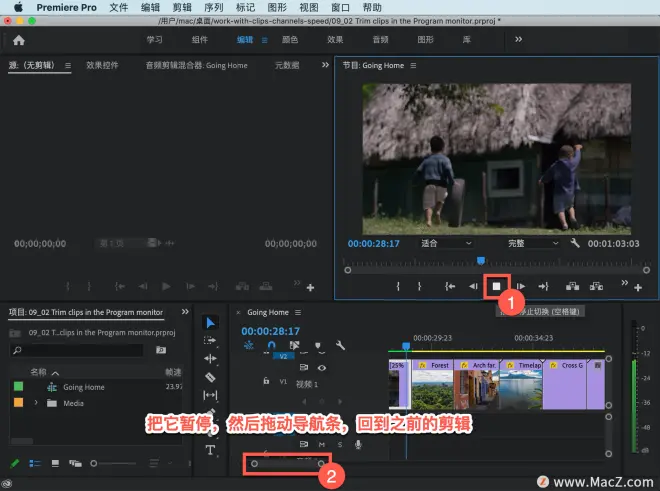Open the Going Home timeline panel menu
Viewport: 660px width, 491px height.
pos(298,312)
